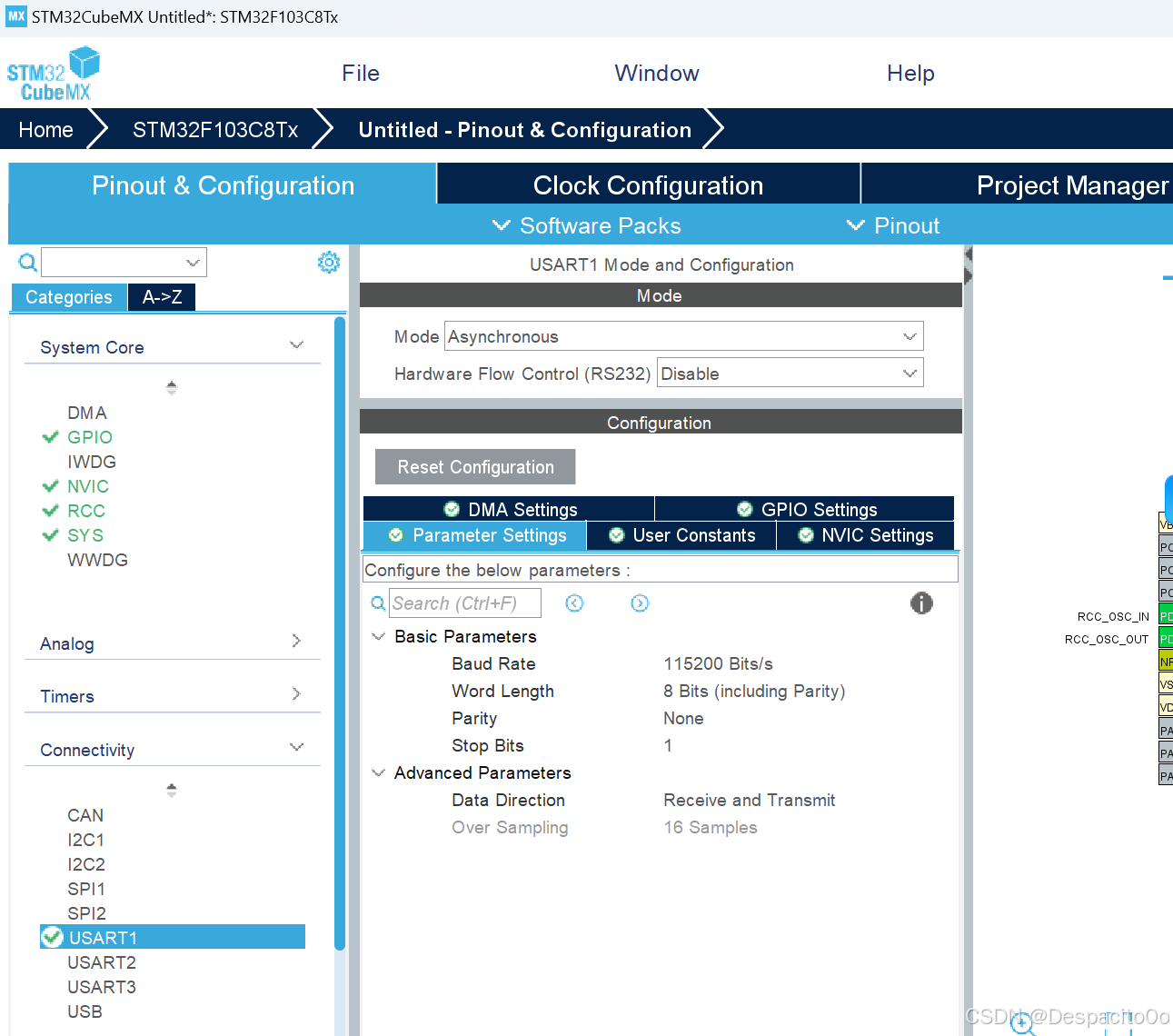
Task: Select the Parameter Settings tab
Action: click(x=475, y=535)
